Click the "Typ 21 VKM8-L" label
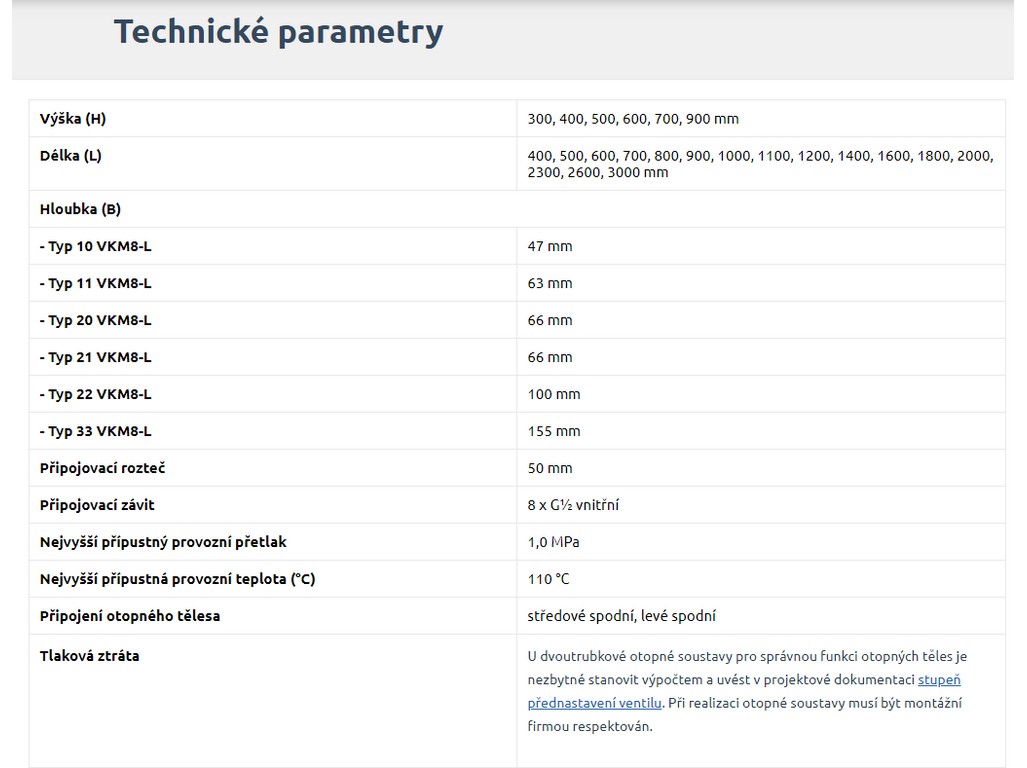Screen dimensions: 1027x768 96,357
